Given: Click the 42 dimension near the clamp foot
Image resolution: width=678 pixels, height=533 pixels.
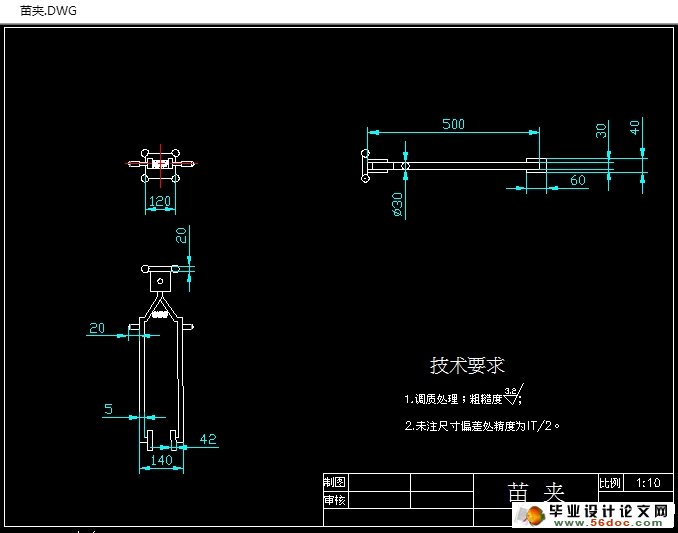Looking at the screenshot, I should point(208,439).
